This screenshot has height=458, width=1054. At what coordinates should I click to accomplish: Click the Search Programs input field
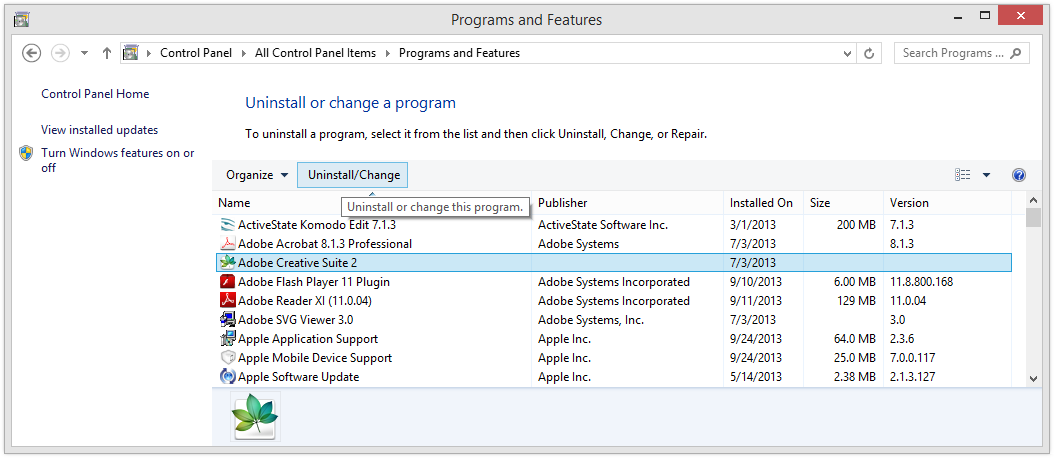(952, 53)
